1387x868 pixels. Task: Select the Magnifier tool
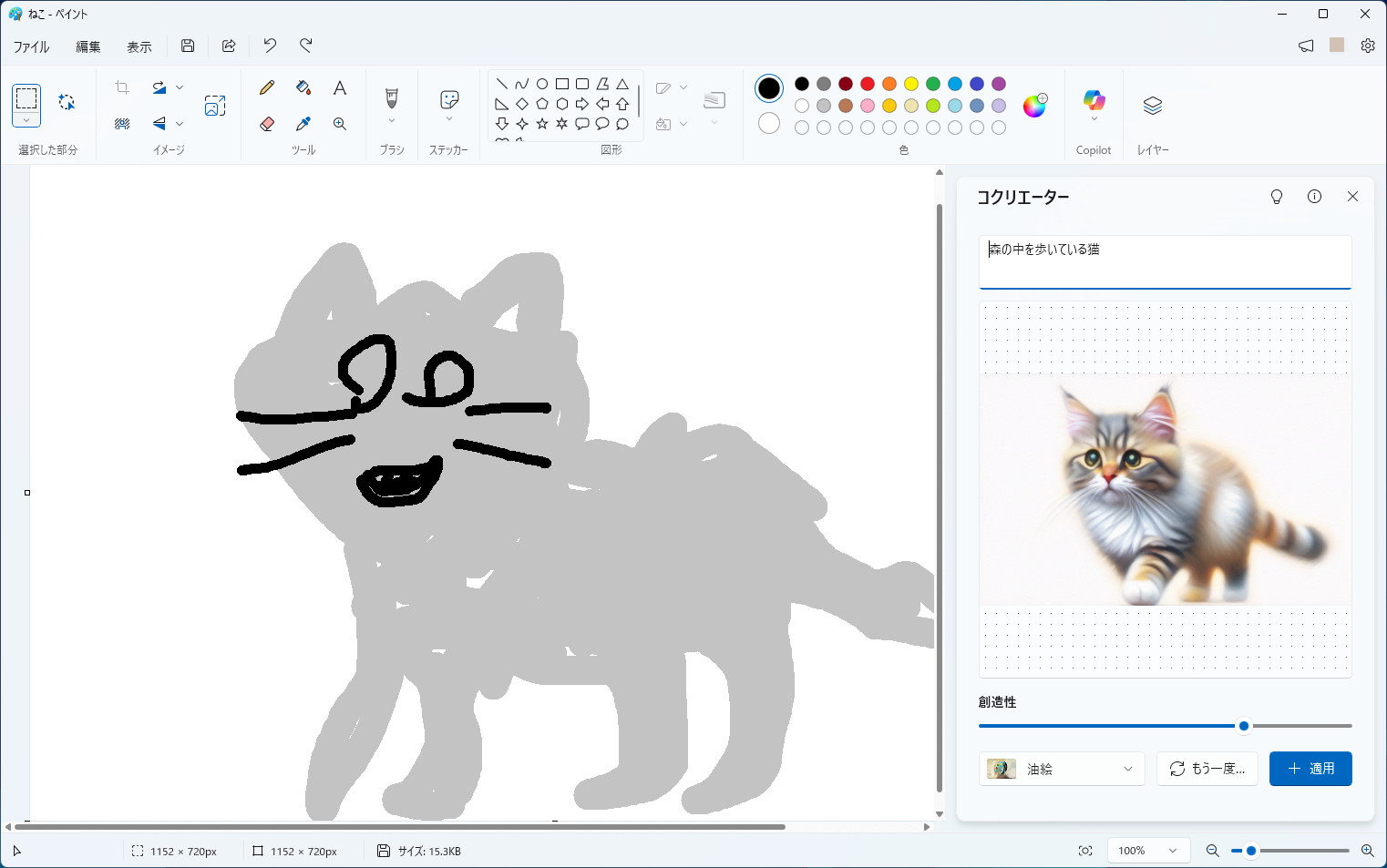(x=339, y=123)
